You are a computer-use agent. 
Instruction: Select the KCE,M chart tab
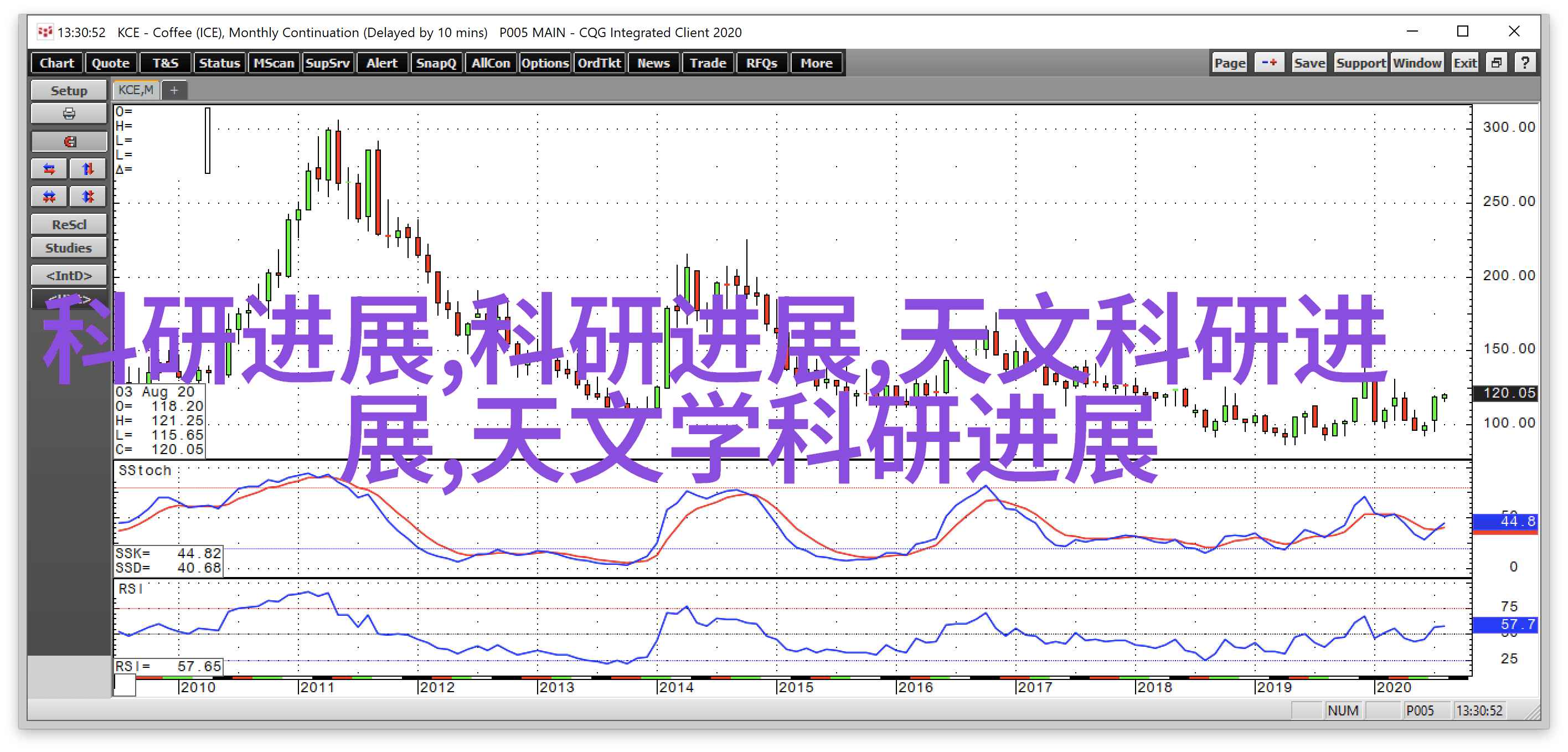click(x=136, y=90)
